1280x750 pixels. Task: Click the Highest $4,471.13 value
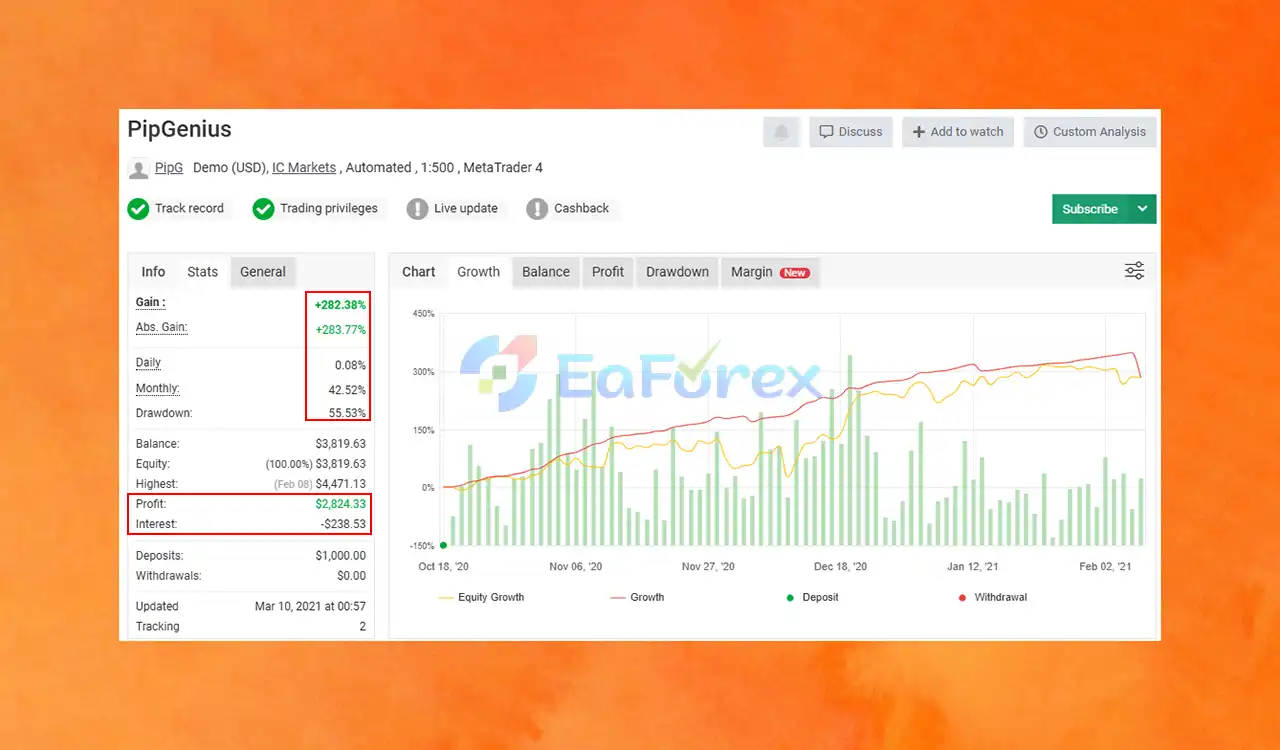click(x=340, y=484)
